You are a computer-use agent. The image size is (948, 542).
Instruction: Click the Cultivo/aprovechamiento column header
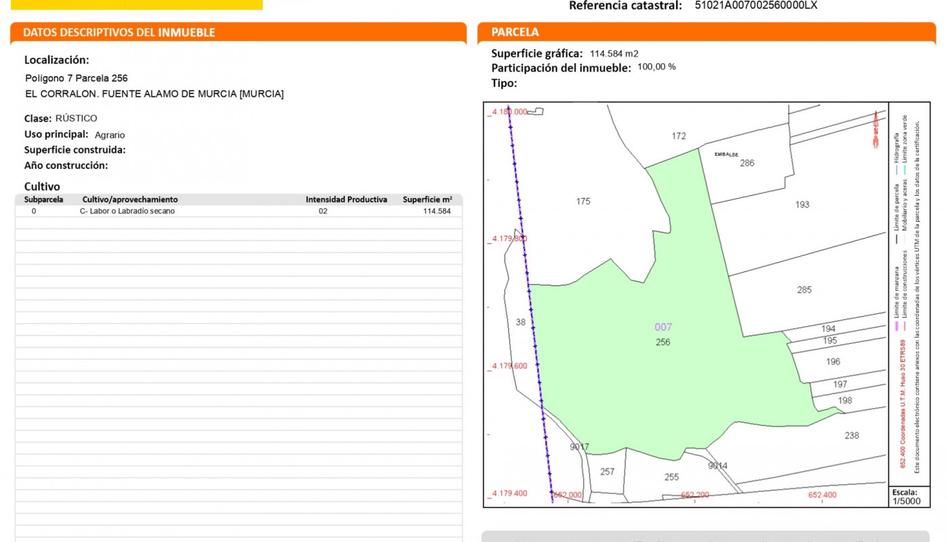click(130, 199)
